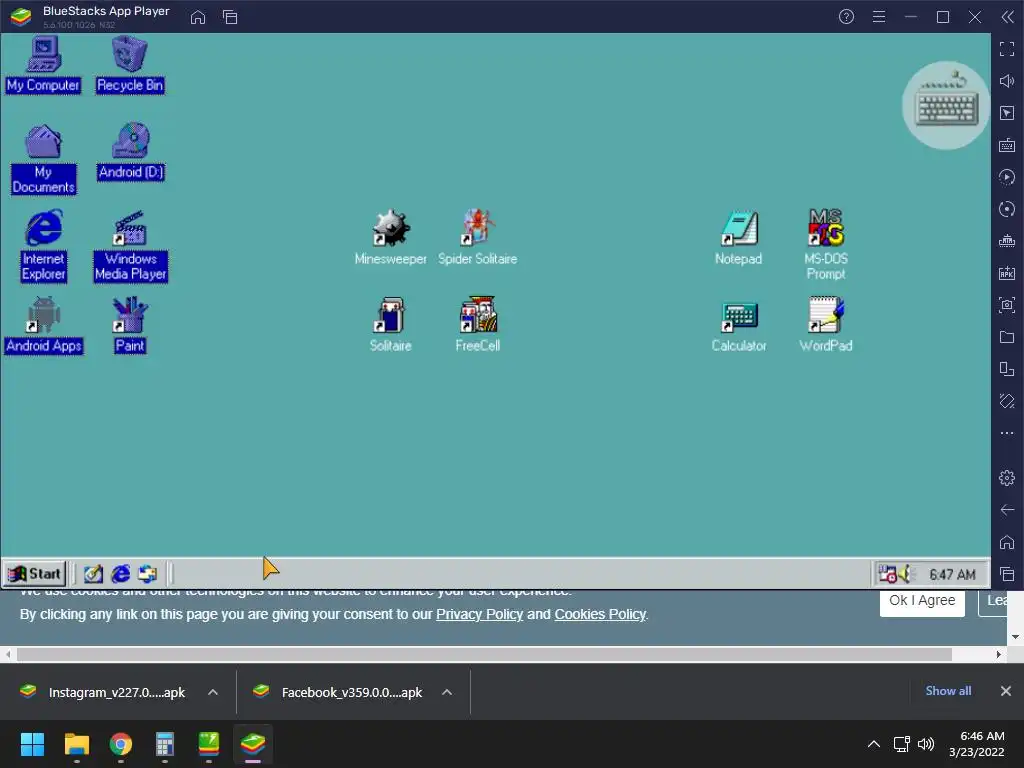1024x768 pixels.
Task: Open the Instagram apk download item
Action: (x=103, y=692)
